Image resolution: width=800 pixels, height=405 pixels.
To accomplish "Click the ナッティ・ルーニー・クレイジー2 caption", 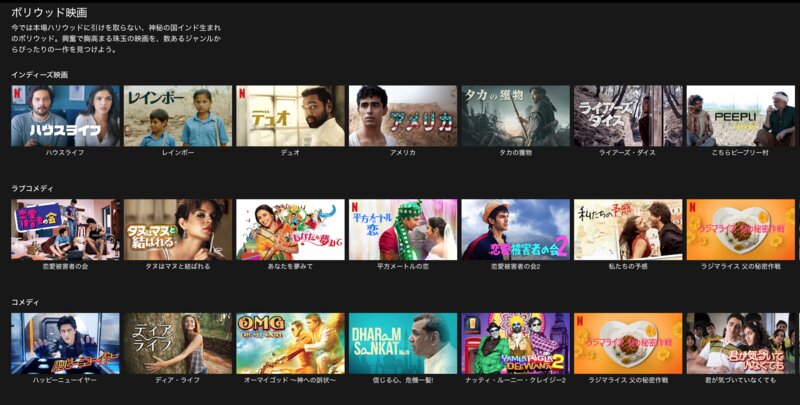I will point(515,380).
